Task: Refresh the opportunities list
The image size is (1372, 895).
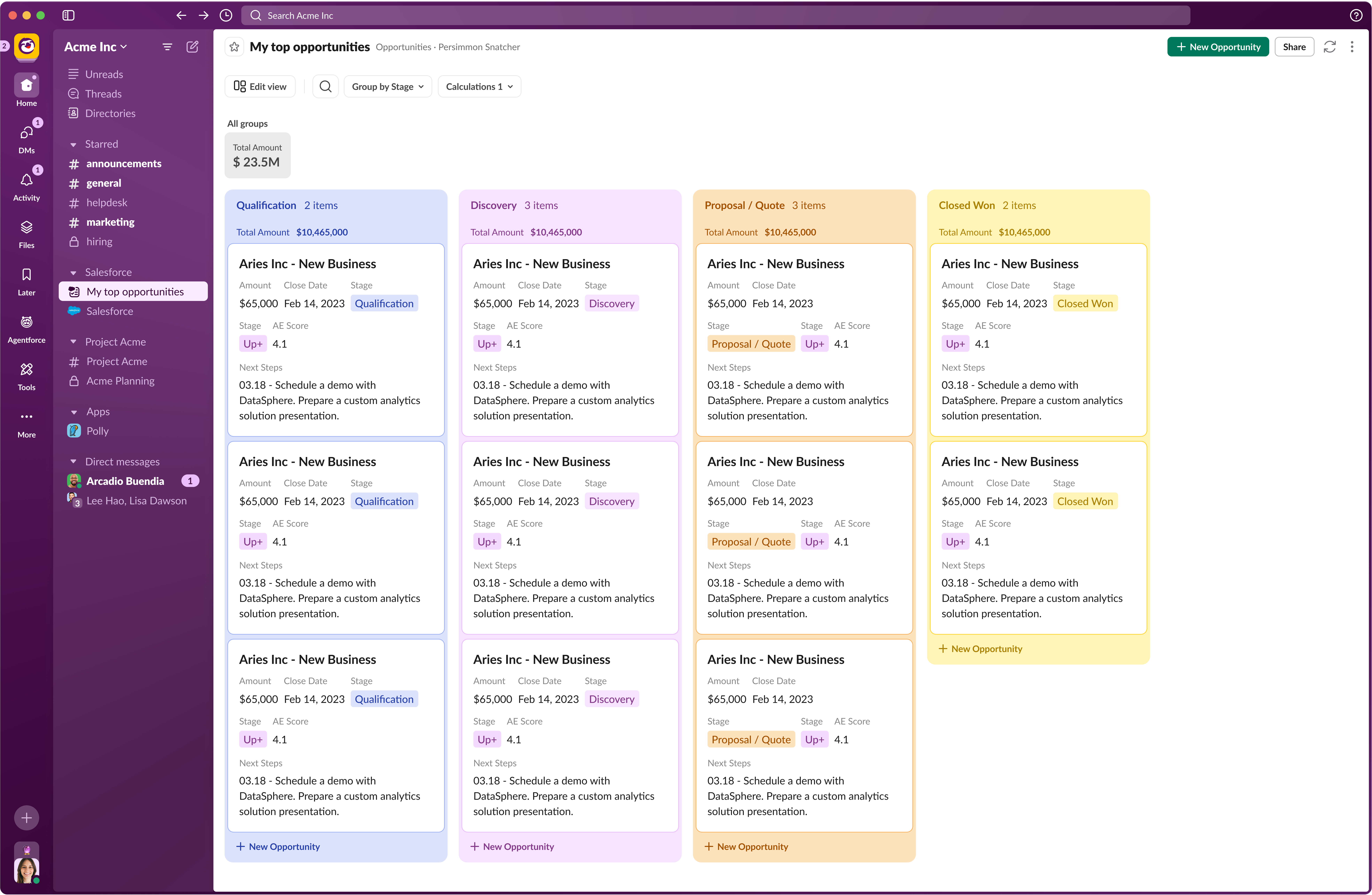Action: [x=1330, y=47]
